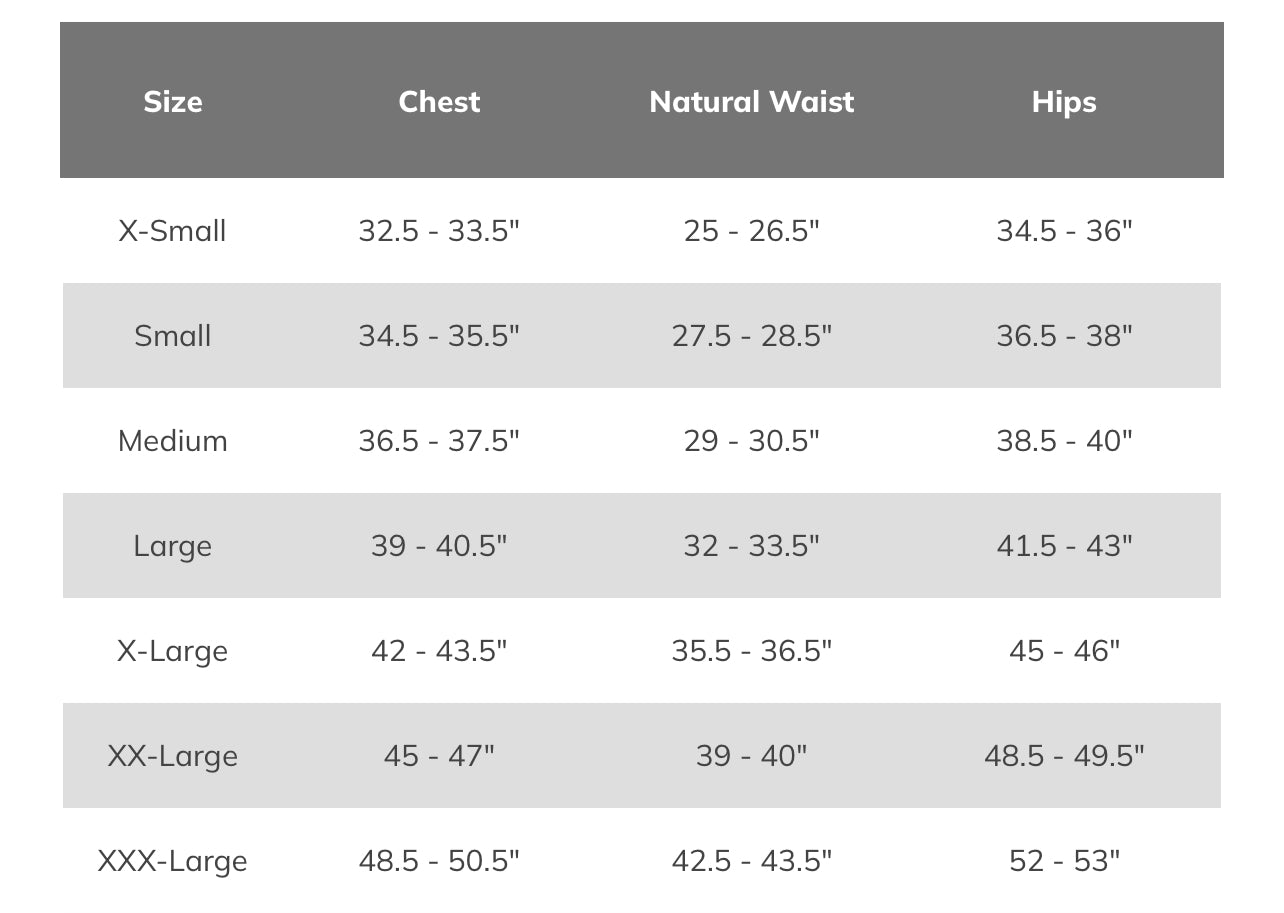The height and width of the screenshot is (913, 1284).
Task: Select Large hips value 41.5 - 43"
Action: coord(1064,546)
